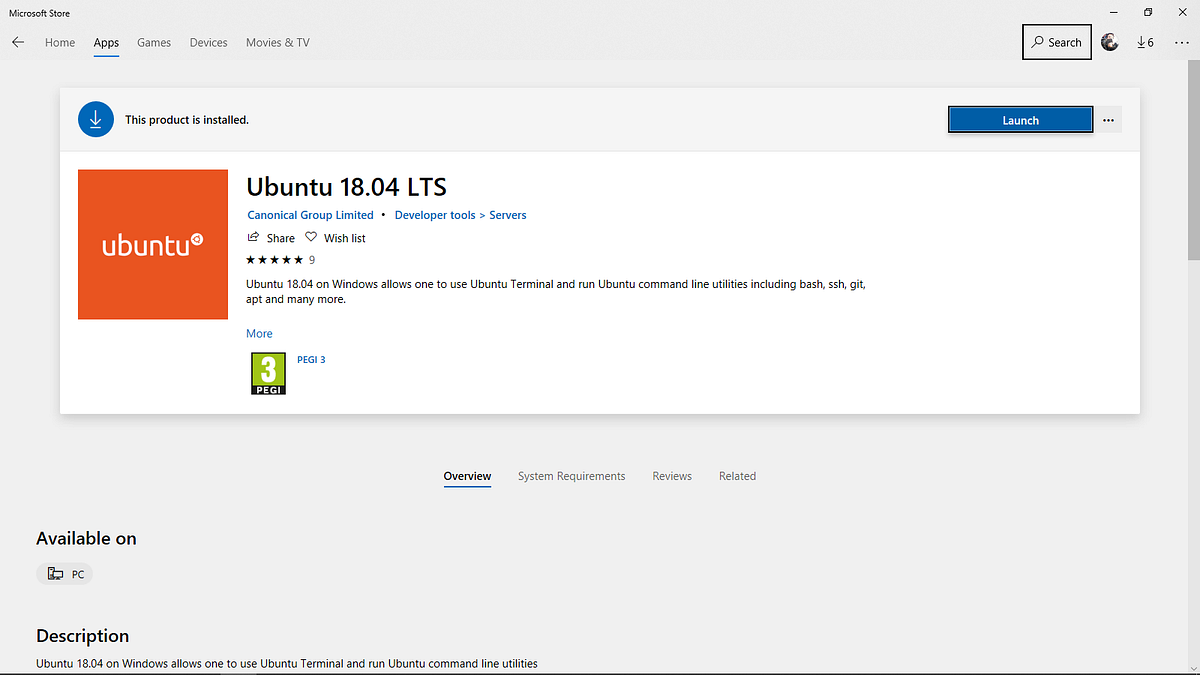Open the Store's See more ellipsis menu
This screenshot has width=1200, height=675.
coord(1181,42)
